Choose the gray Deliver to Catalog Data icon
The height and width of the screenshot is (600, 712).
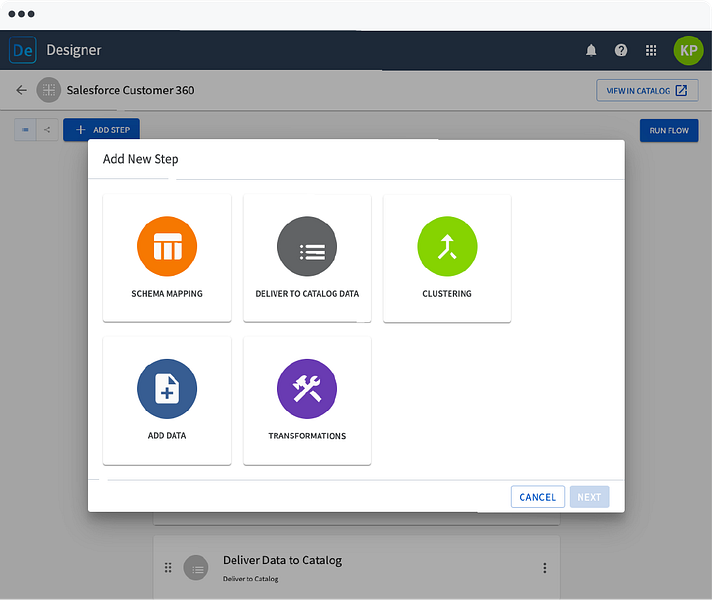[x=307, y=246]
